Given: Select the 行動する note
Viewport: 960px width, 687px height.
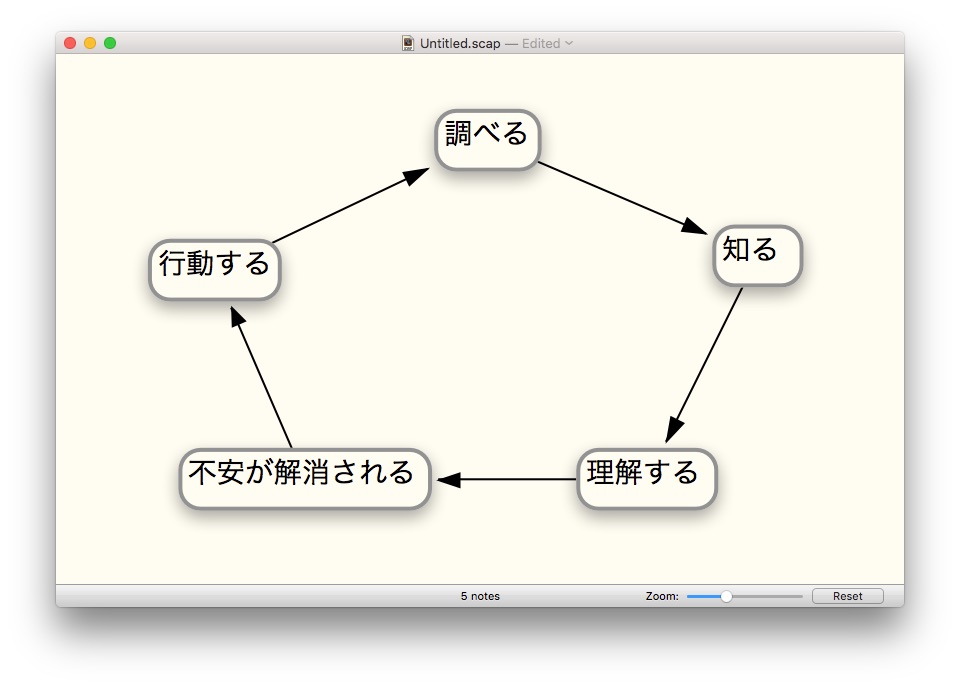Looking at the screenshot, I should pos(215,269).
